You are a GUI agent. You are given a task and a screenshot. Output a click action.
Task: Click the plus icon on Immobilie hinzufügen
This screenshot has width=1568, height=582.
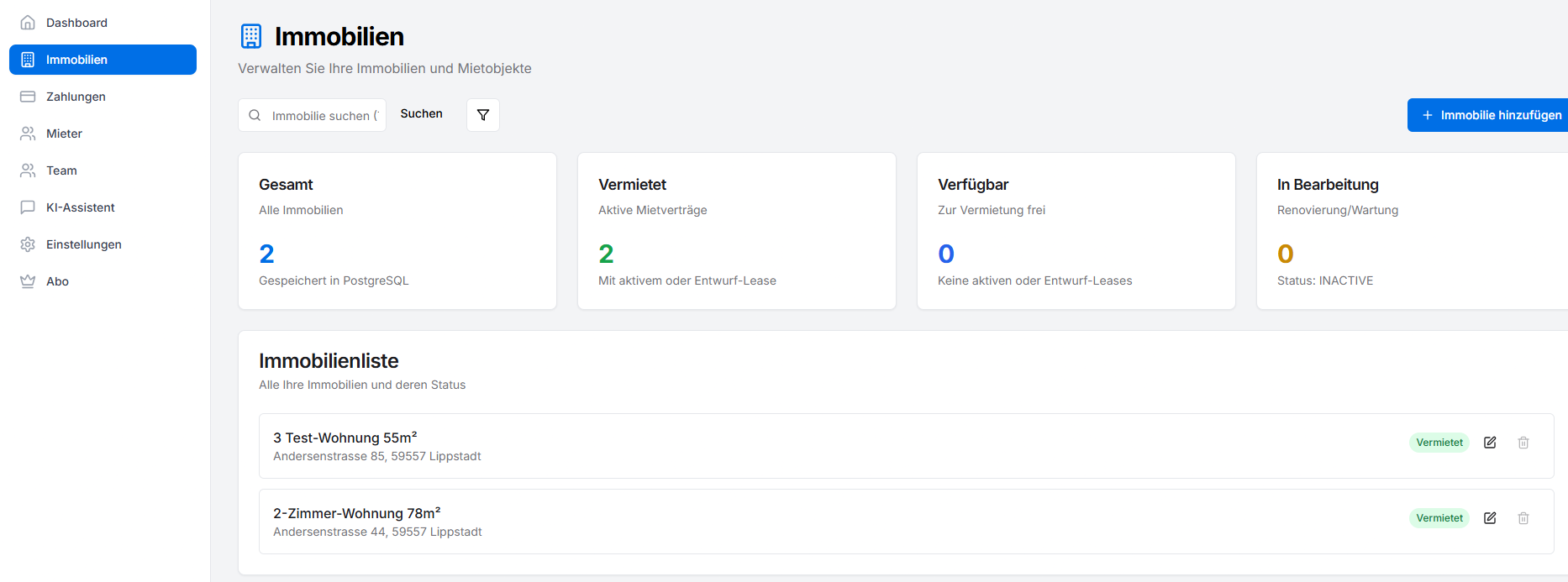click(1427, 115)
